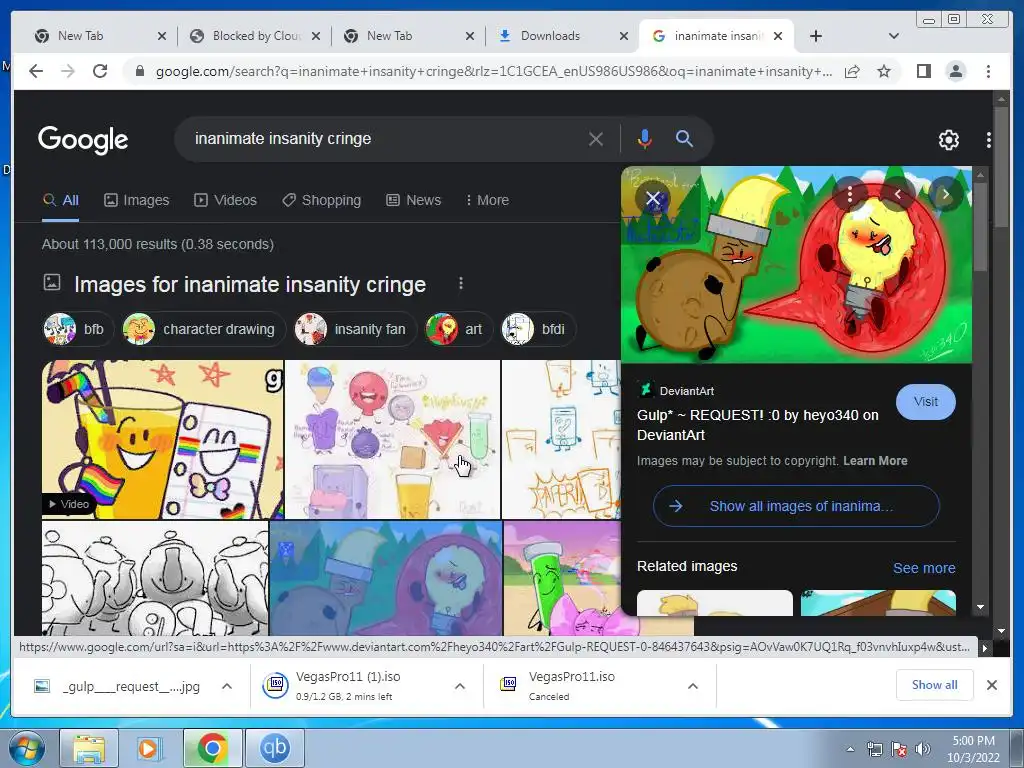The image size is (1024, 768).
Task: Filter images by the bfdi chip
Action: [x=537, y=329]
